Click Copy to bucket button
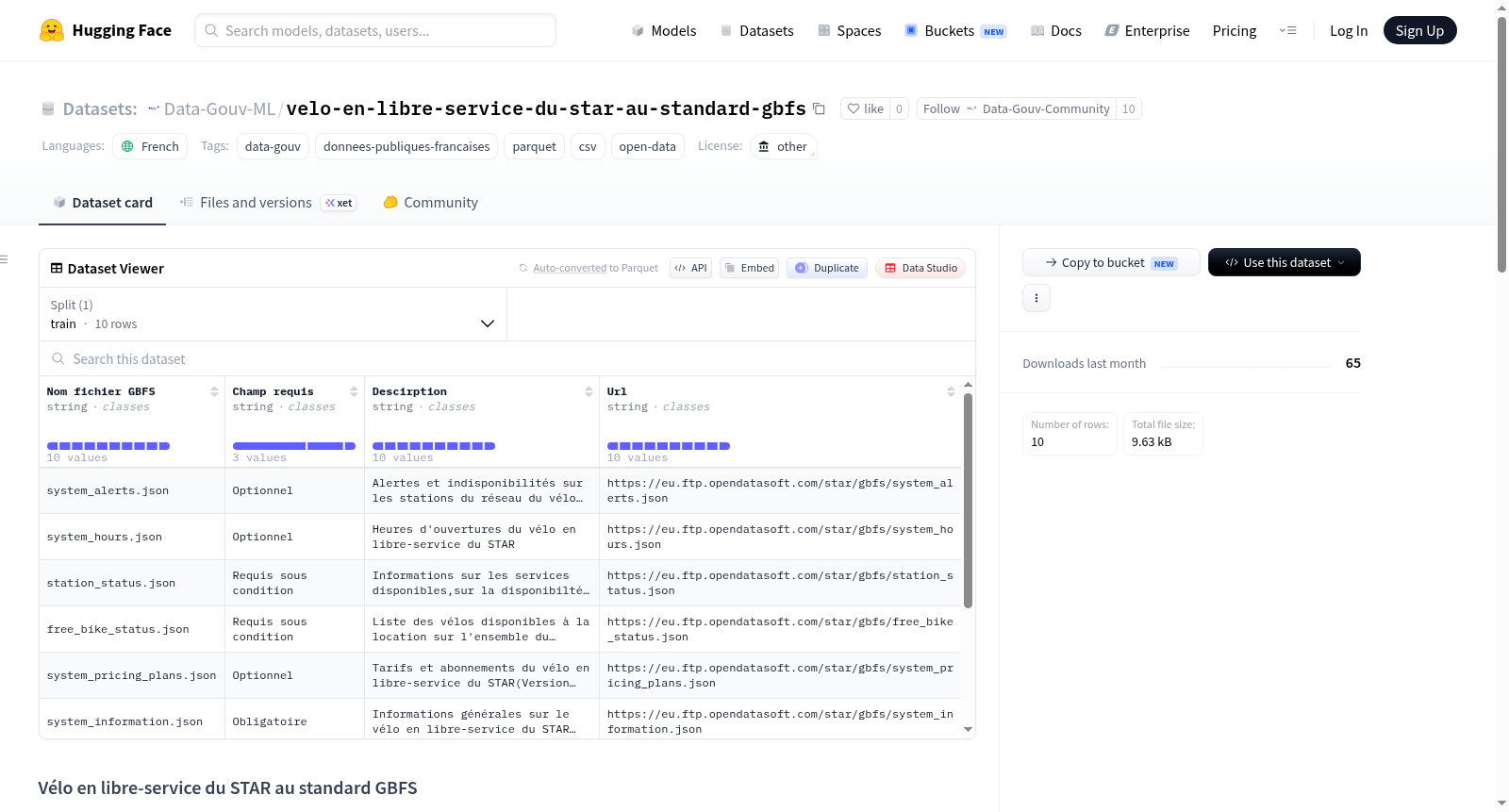 1111,262
